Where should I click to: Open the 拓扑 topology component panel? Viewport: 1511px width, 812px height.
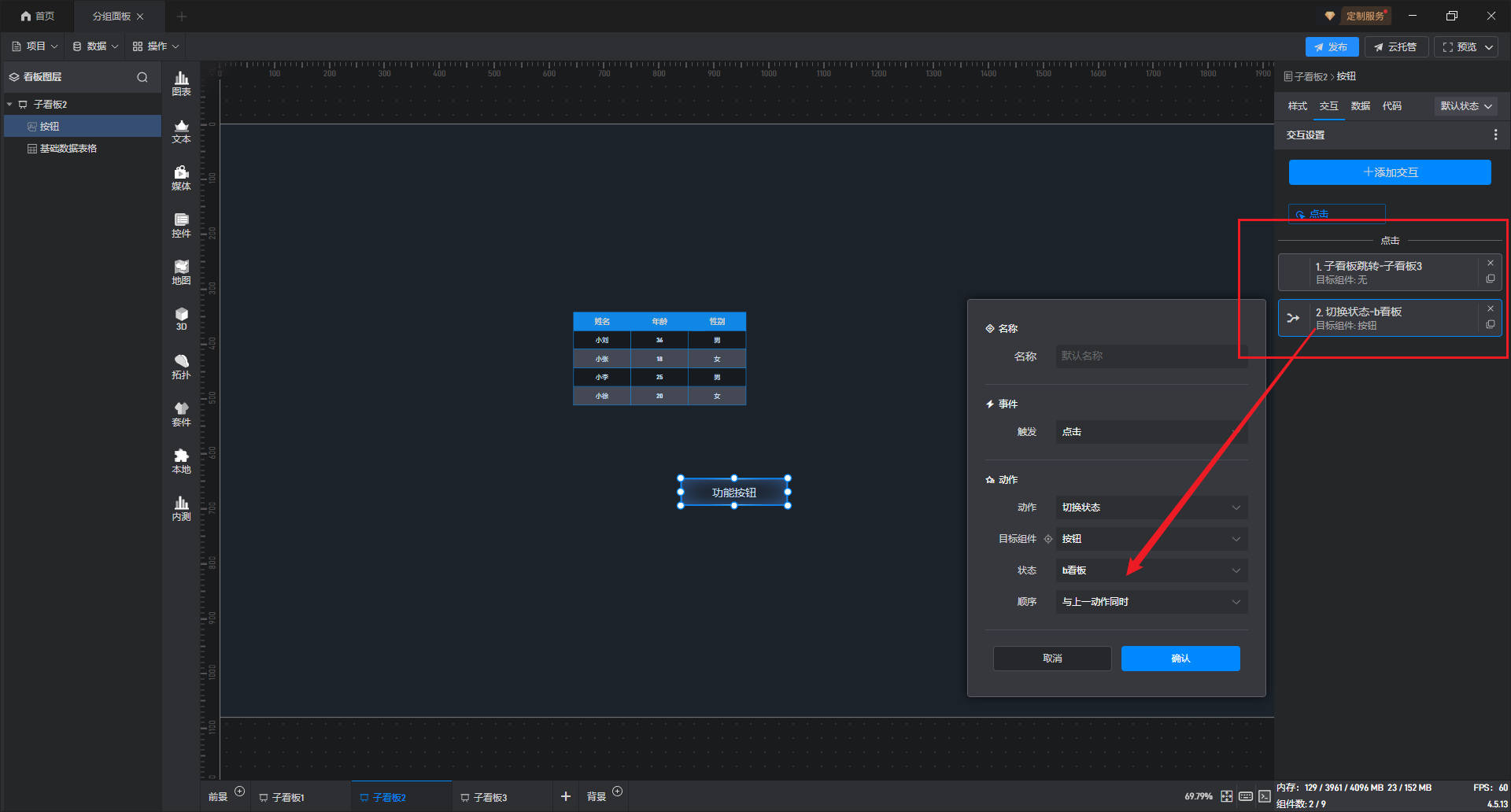[x=181, y=367]
